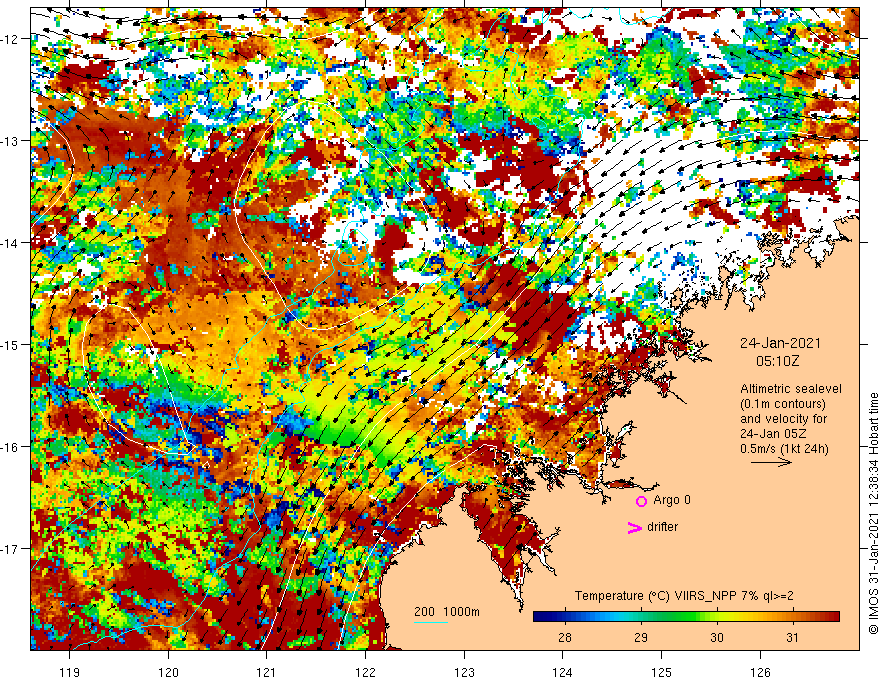Click the longitude axis label 120
880x680 pixels.
(x=168, y=672)
